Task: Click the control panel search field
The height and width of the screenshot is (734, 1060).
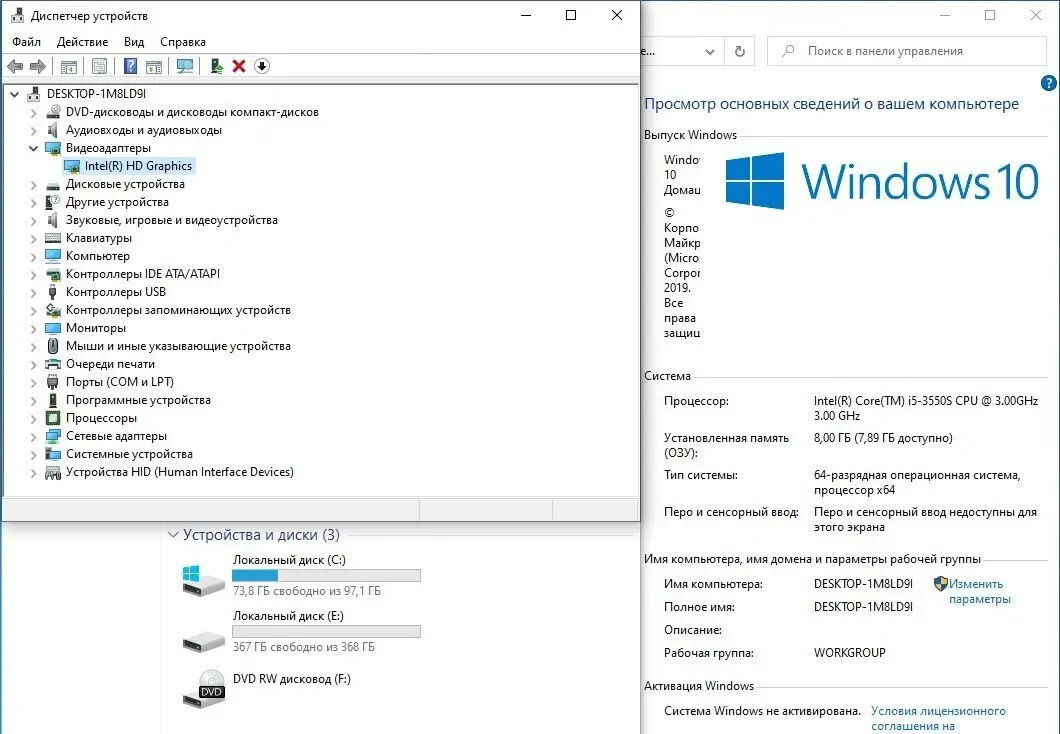Action: [x=910, y=51]
